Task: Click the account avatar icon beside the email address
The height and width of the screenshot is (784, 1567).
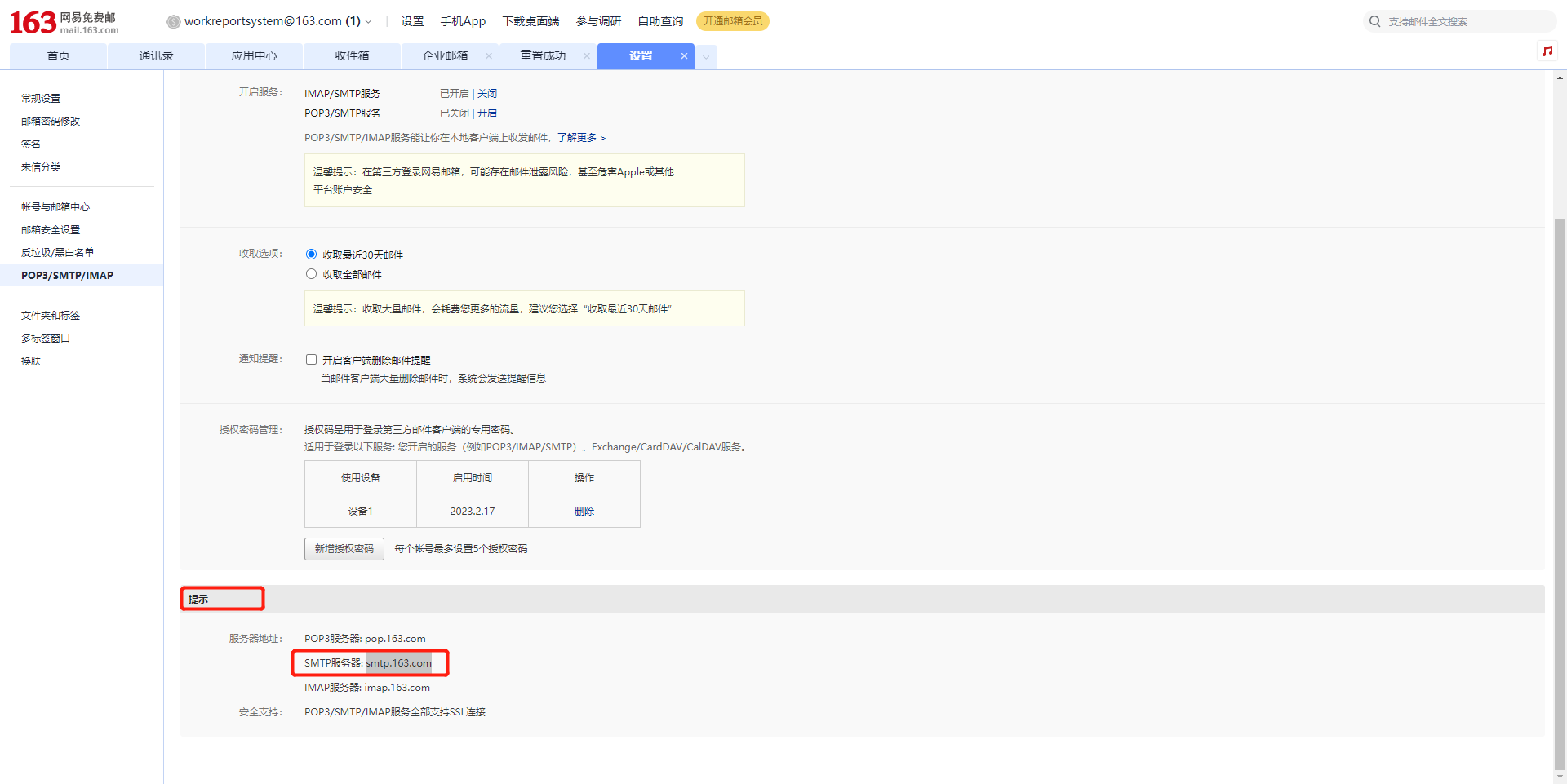Action: pyautogui.click(x=173, y=22)
